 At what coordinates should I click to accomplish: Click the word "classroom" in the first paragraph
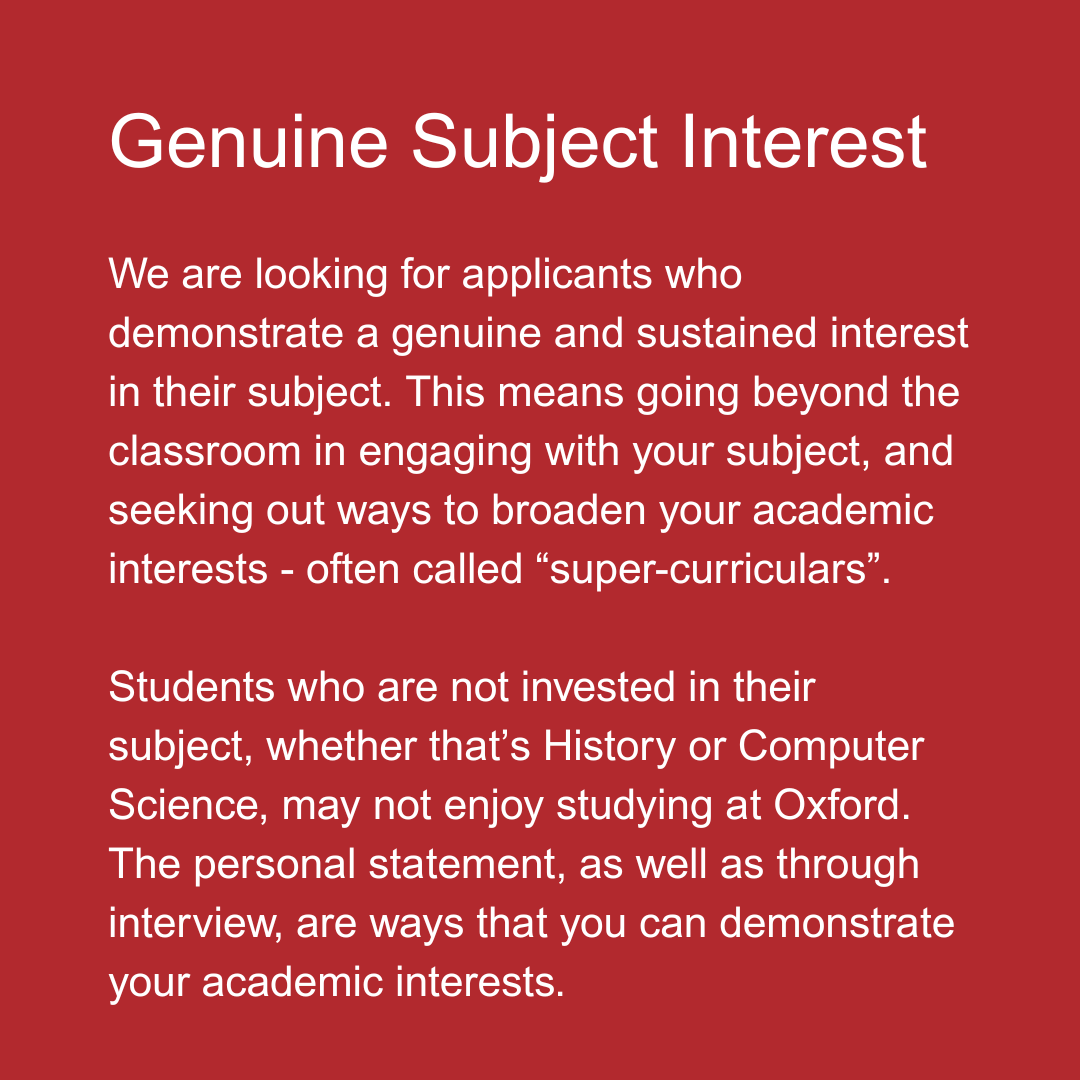204,451
